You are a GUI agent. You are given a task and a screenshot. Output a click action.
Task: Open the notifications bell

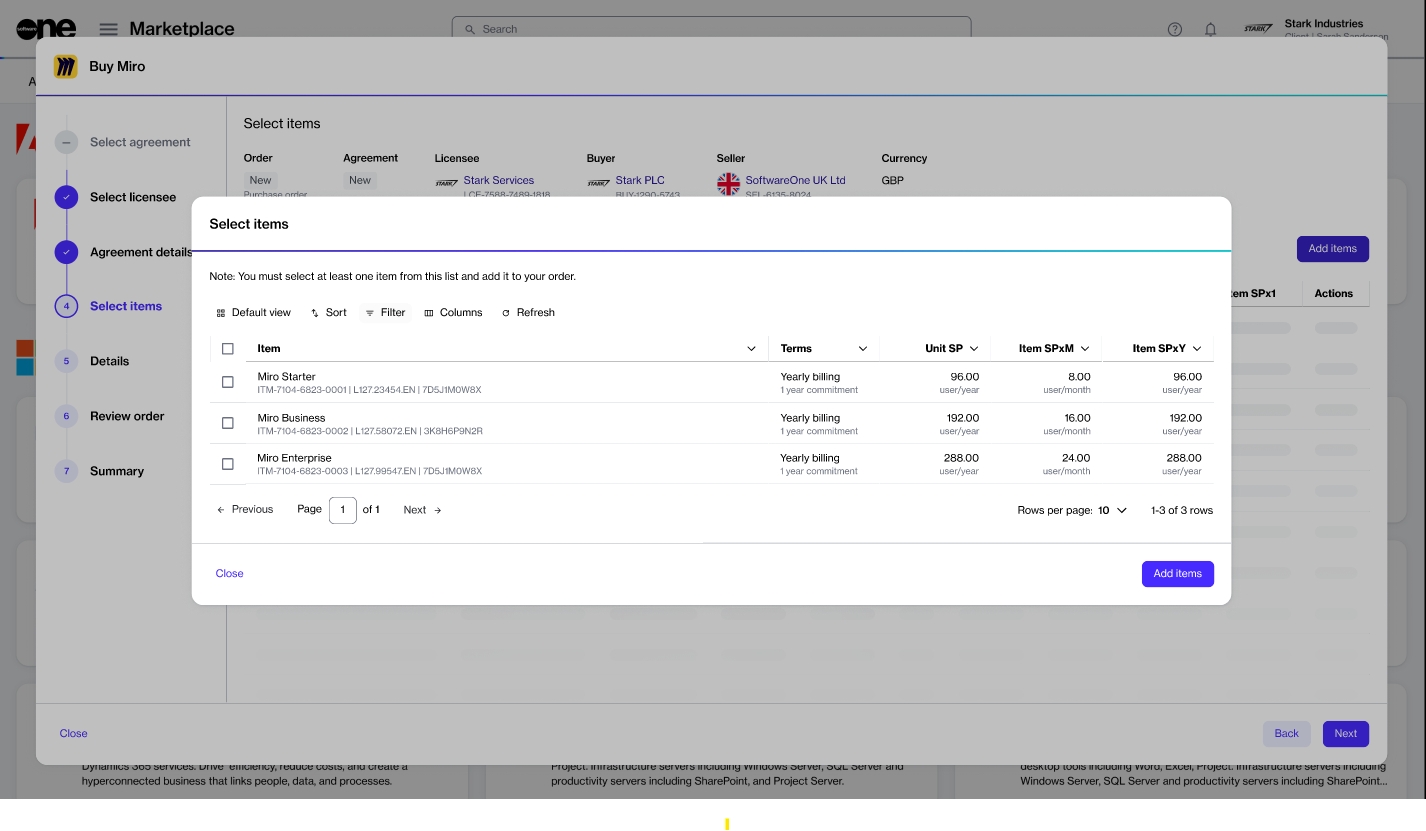tap(1210, 29)
